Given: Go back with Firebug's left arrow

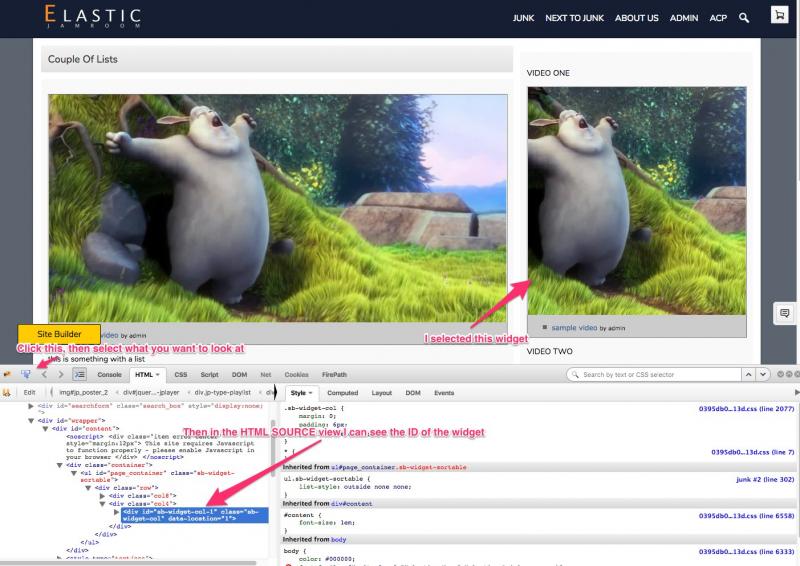Looking at the screenshot, I should pyautogui.click(x=43, y=374).
